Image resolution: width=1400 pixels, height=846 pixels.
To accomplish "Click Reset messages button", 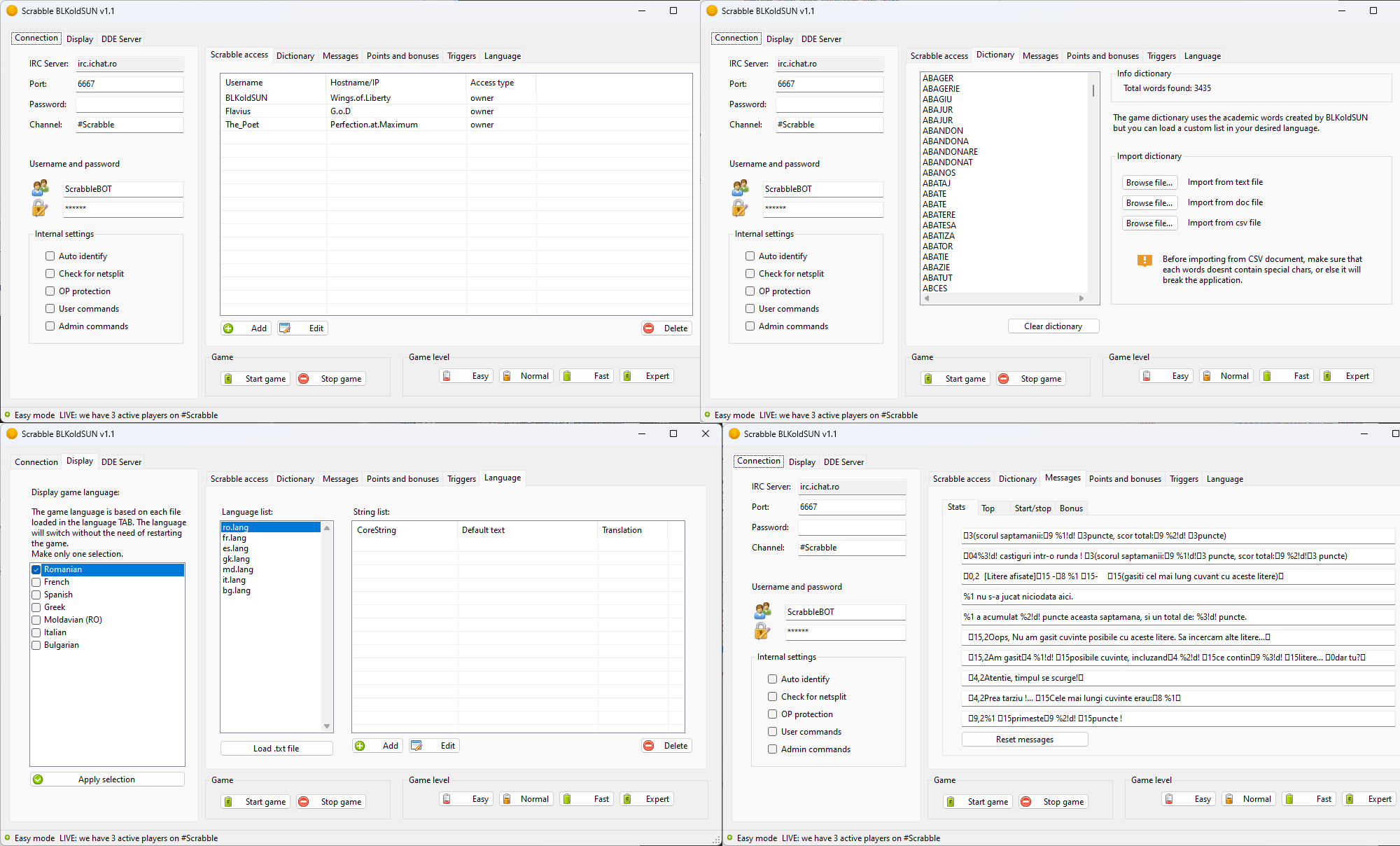I will [x=1024, y=740].
